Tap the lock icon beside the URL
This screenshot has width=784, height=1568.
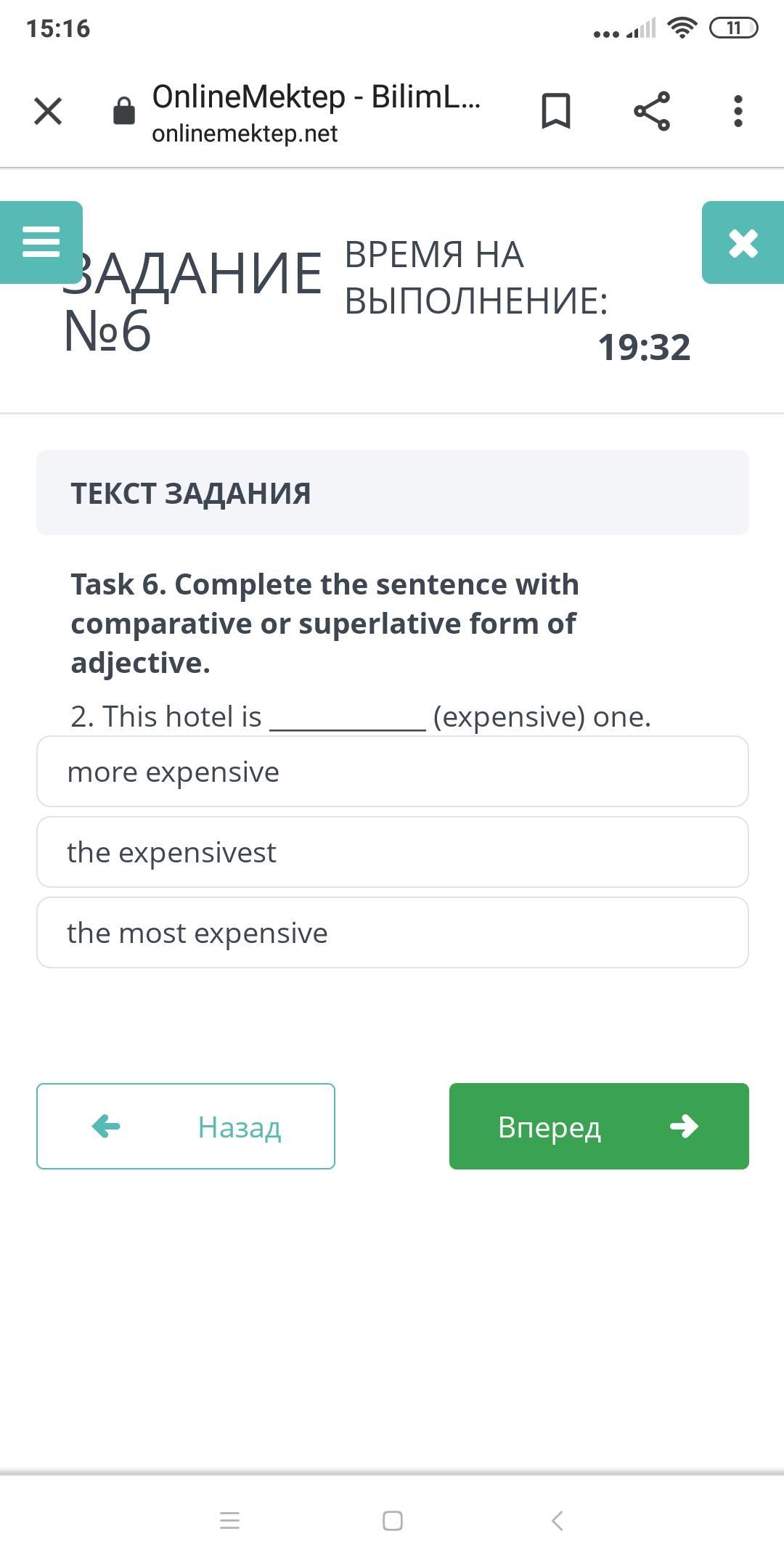coord(124,111)
